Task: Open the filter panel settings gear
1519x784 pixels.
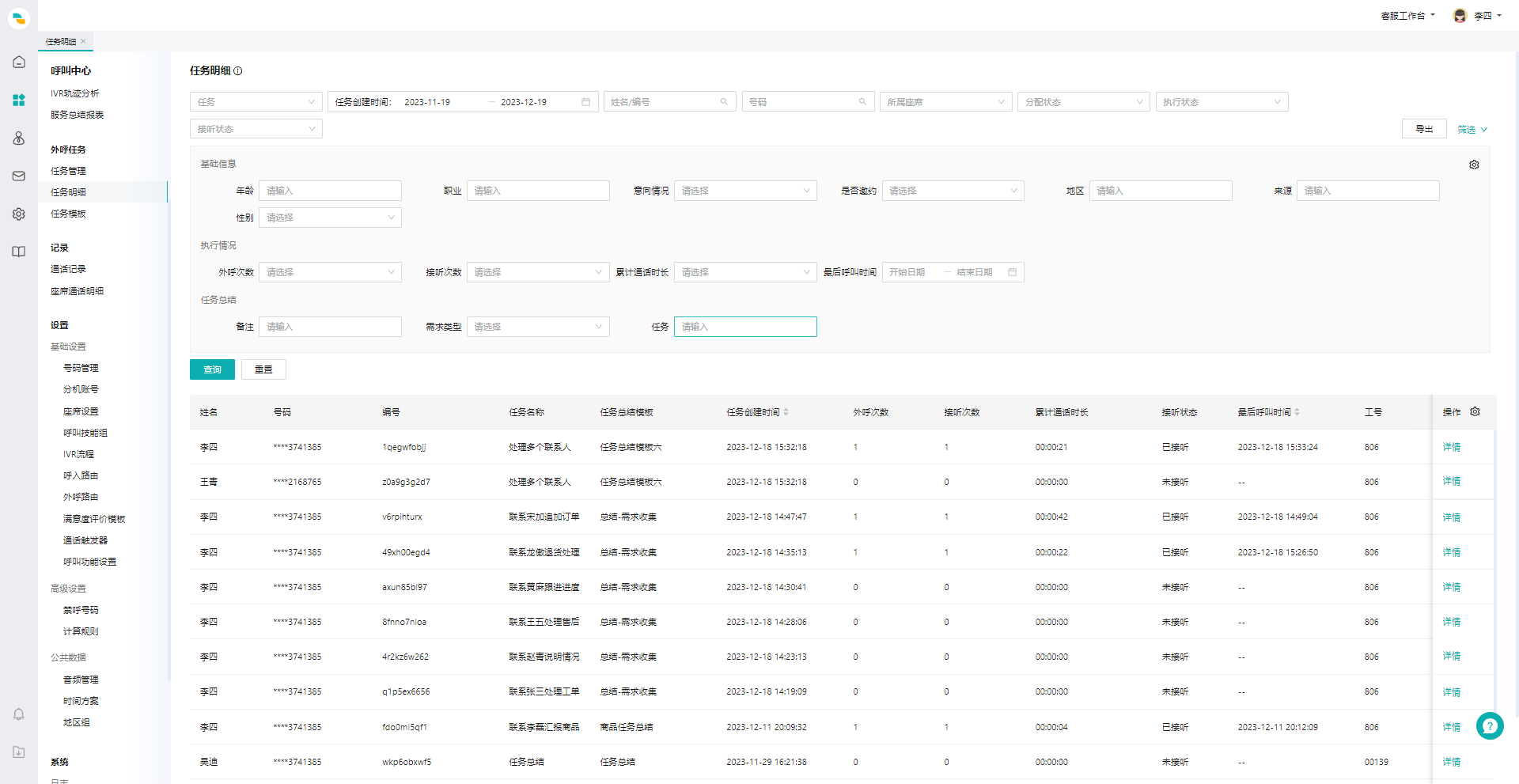Action: (x=1474, y=165)
